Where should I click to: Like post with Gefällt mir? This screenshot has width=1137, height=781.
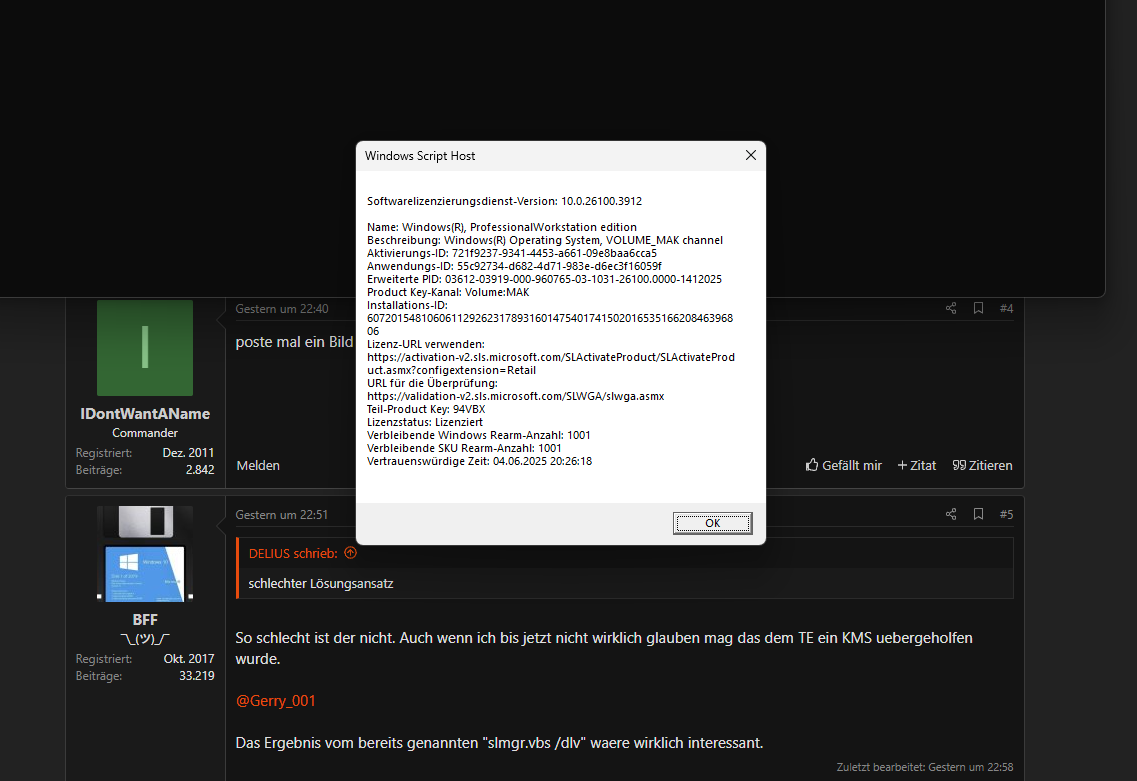tap(843, 466)
